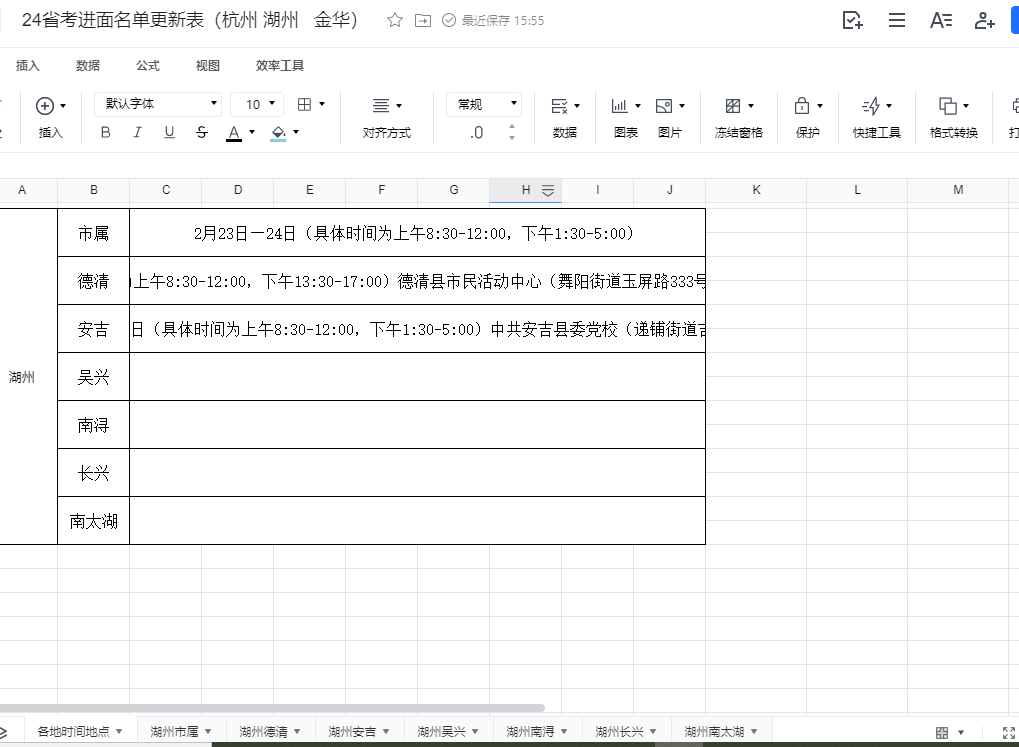Open the quick tools (快捷工具) lightning icon
The width and height of the screenshot is (1019, 747).
click(871, 106)
